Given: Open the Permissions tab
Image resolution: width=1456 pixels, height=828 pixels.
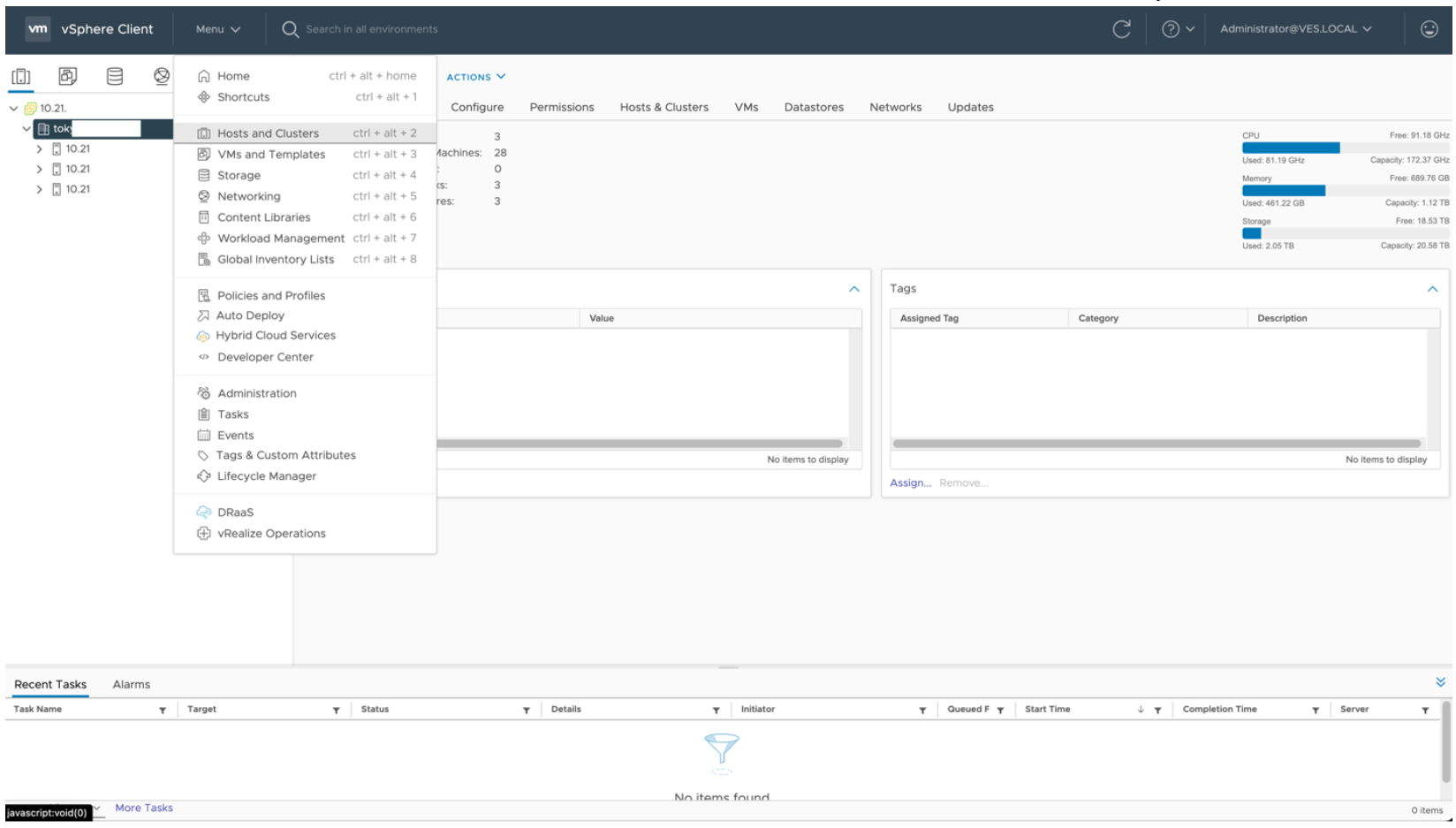Looking at the screenshot, I should coord(561,107).
